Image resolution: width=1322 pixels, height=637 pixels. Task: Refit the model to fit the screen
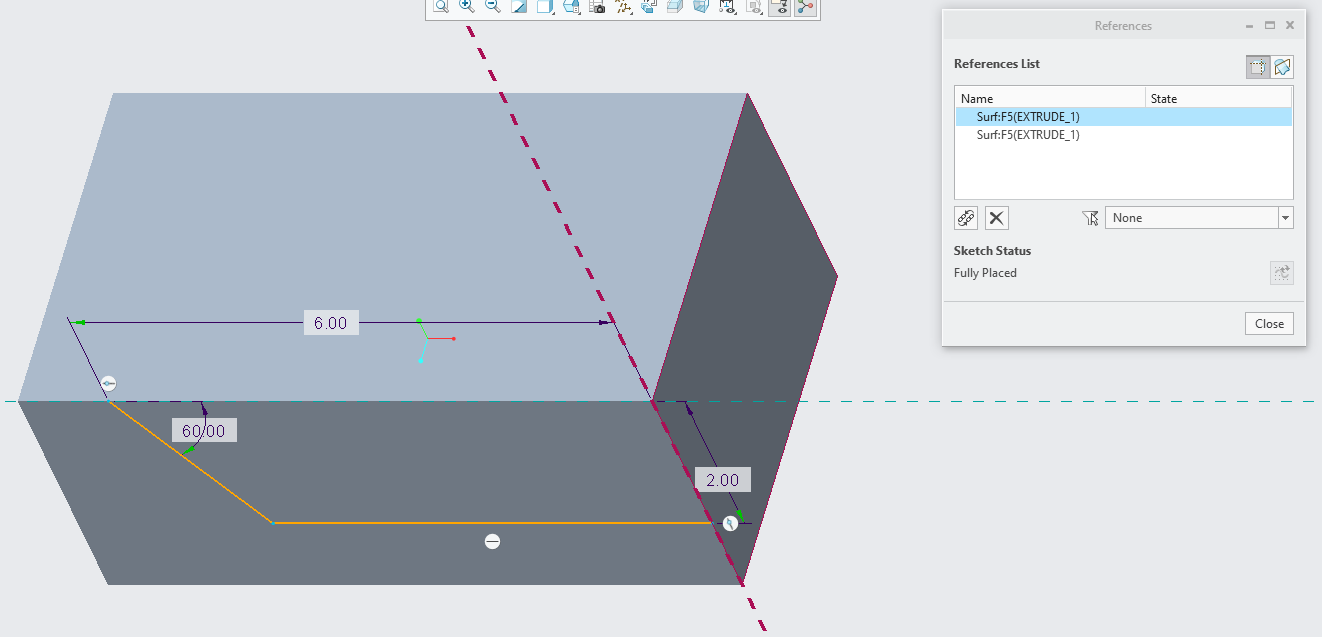tap(440, 6)
